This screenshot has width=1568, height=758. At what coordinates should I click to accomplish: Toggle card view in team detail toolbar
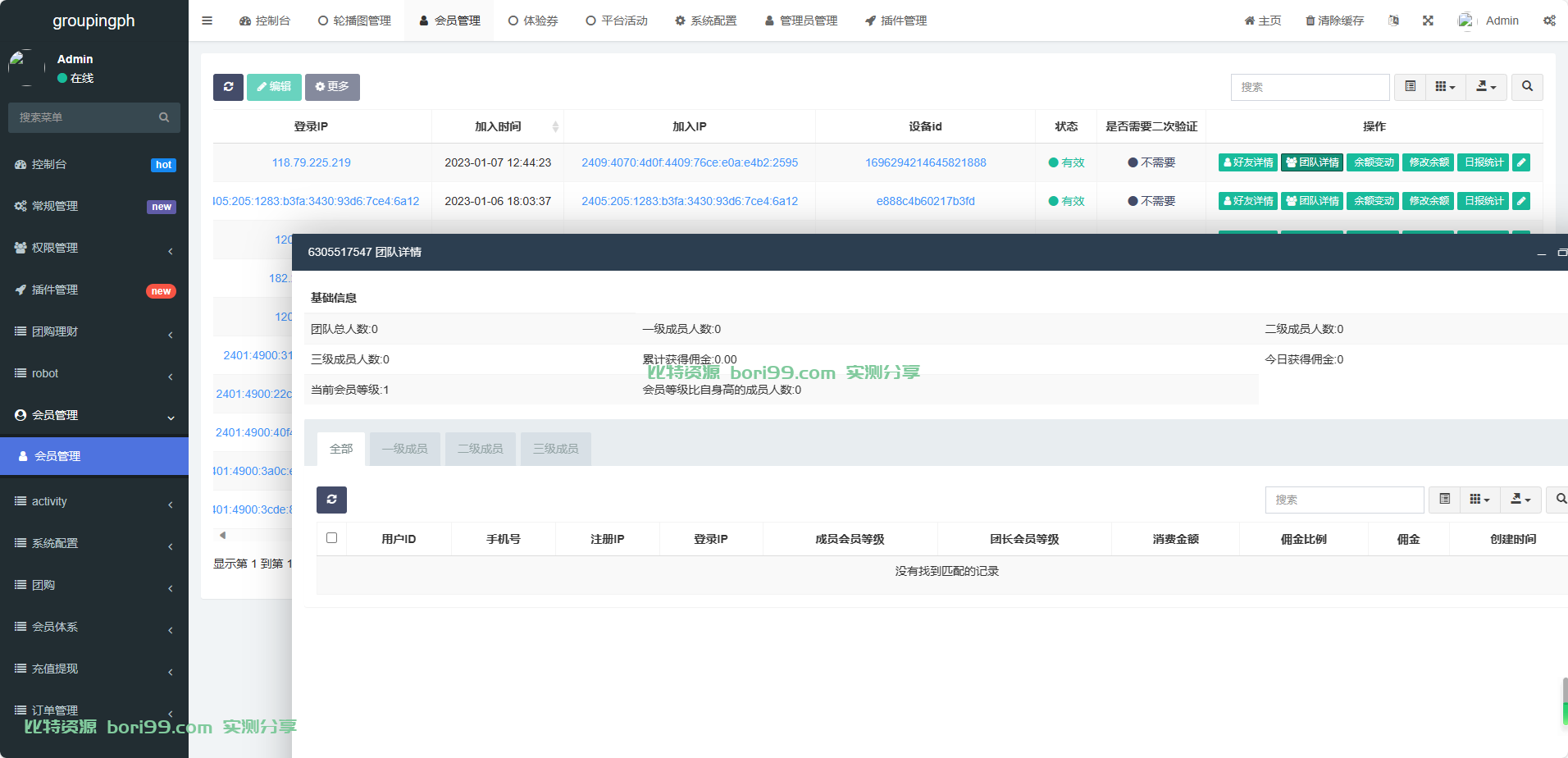pos(1445,500)
